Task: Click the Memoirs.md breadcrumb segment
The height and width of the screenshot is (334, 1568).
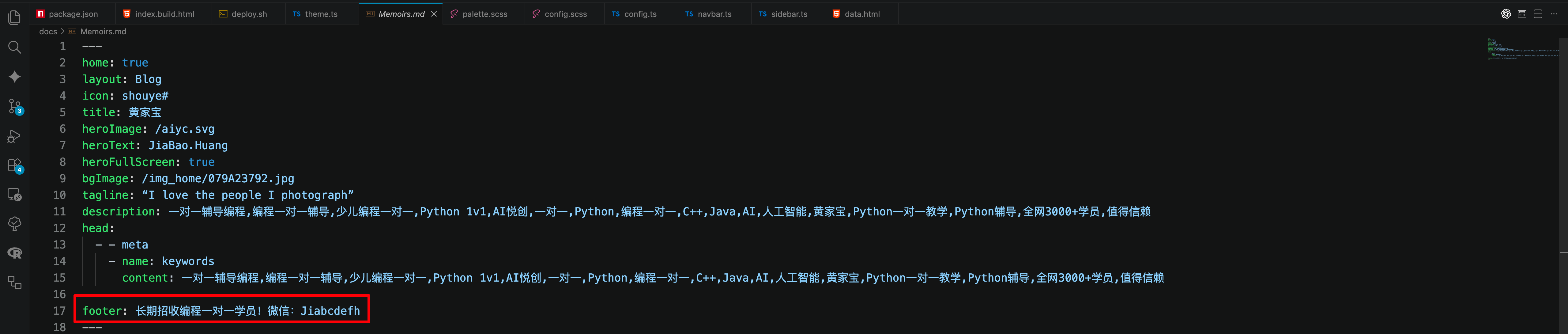Action: [x=103, y=32]
